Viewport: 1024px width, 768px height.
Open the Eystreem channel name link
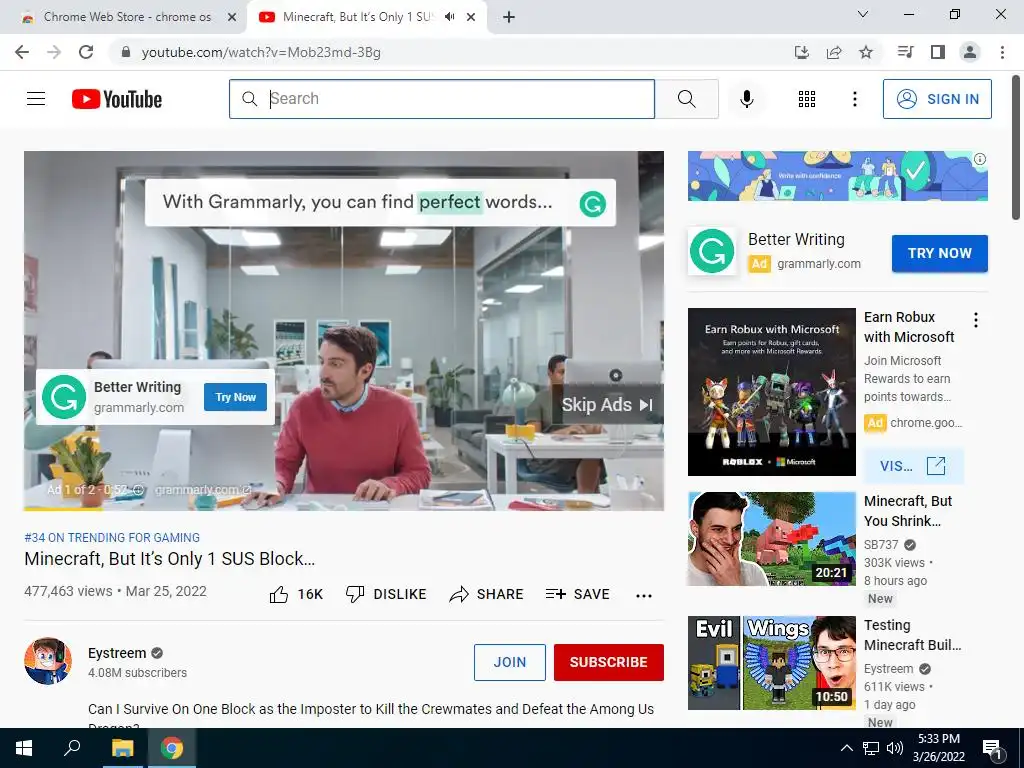117,653
